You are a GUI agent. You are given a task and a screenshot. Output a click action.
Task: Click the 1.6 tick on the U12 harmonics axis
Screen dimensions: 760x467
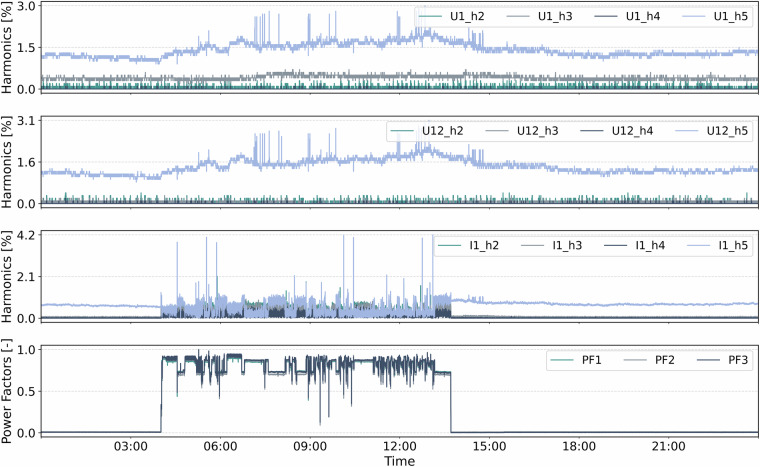point(27,162)
